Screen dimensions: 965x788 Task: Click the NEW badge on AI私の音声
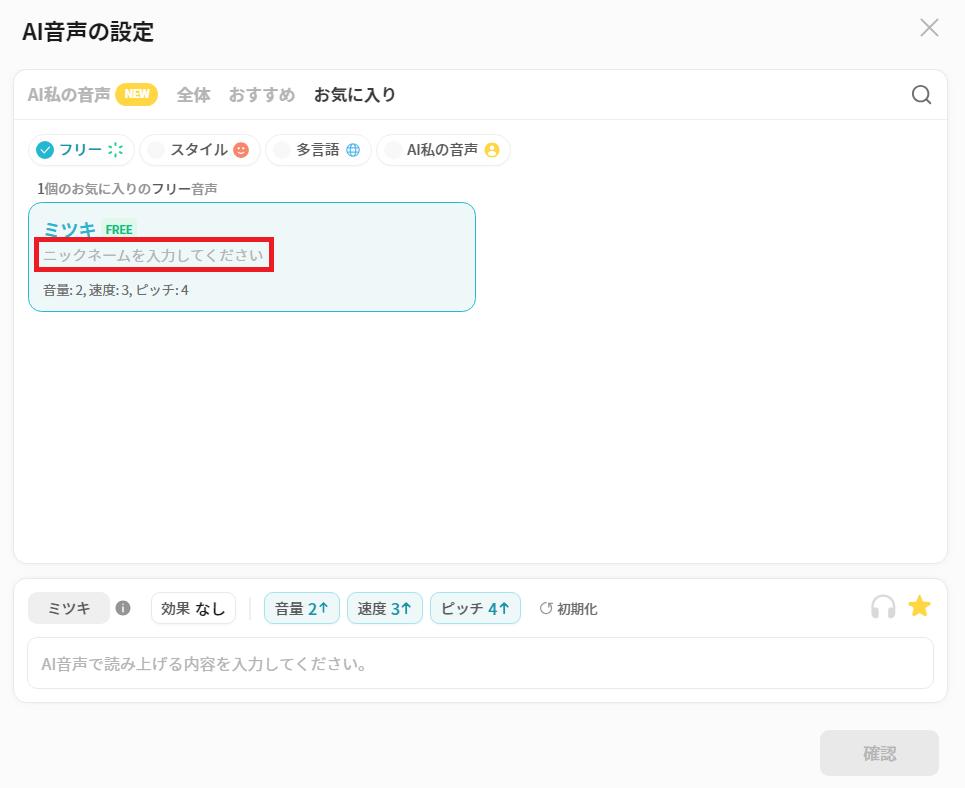[x=137, y=94]
